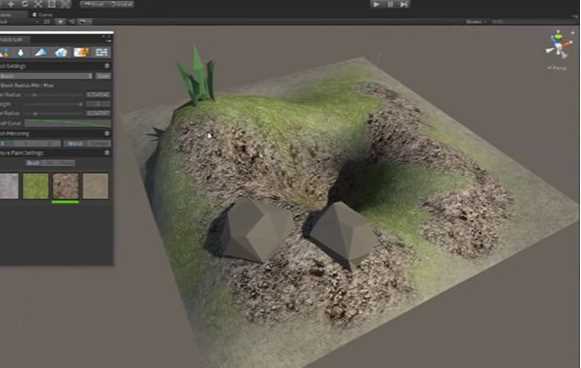Pick the green grass texture thumbnail
Screen dimensions: 581x368
click(x=36, y=186)
